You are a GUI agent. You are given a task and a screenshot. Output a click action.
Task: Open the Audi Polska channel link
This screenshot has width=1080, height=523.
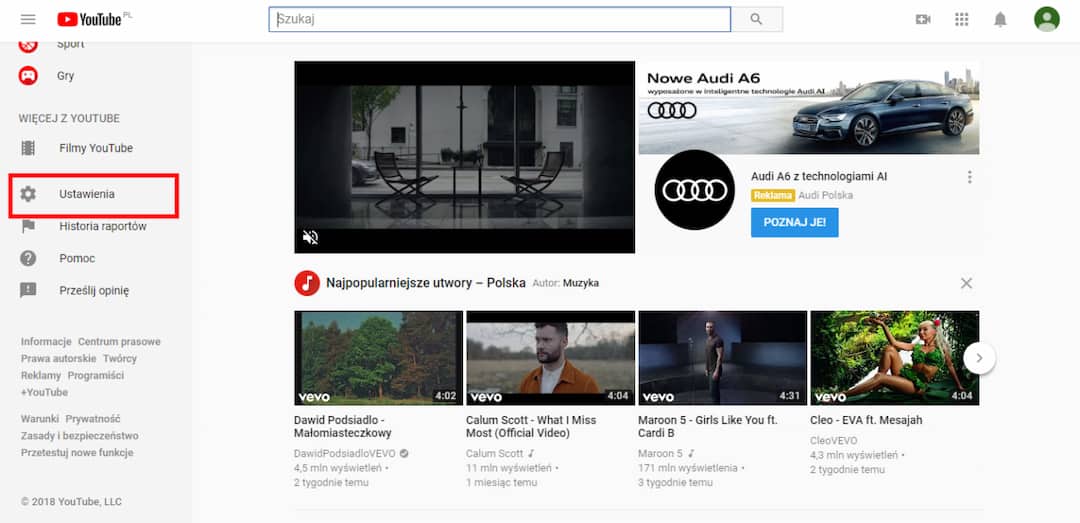(x=825, y=195)
